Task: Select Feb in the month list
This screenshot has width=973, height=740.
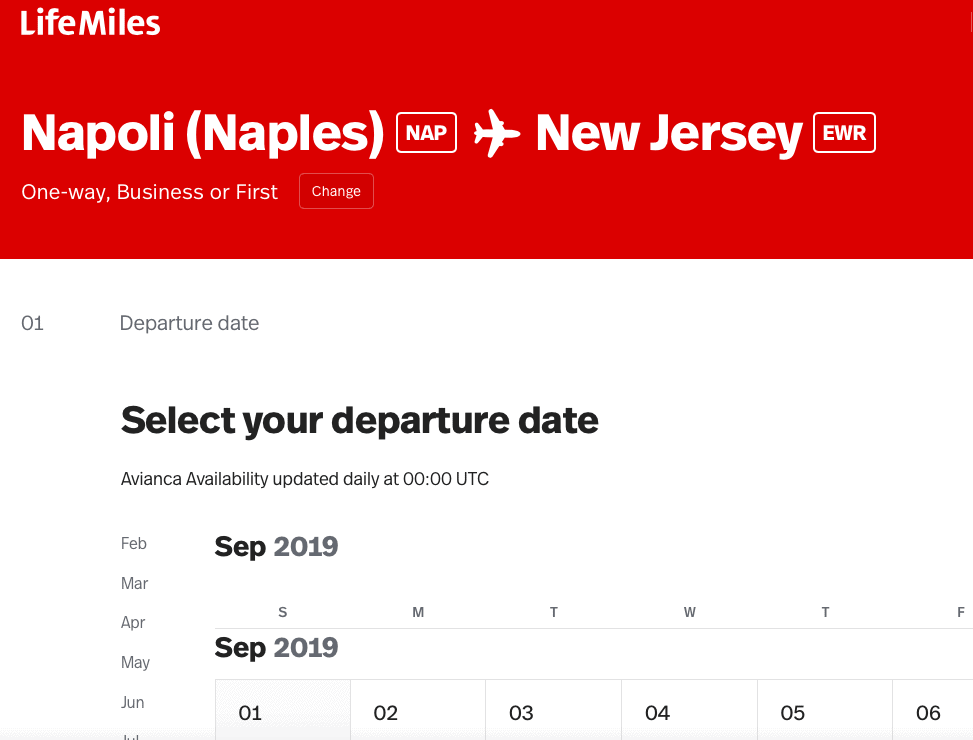Action: click(x=133, y=543)
